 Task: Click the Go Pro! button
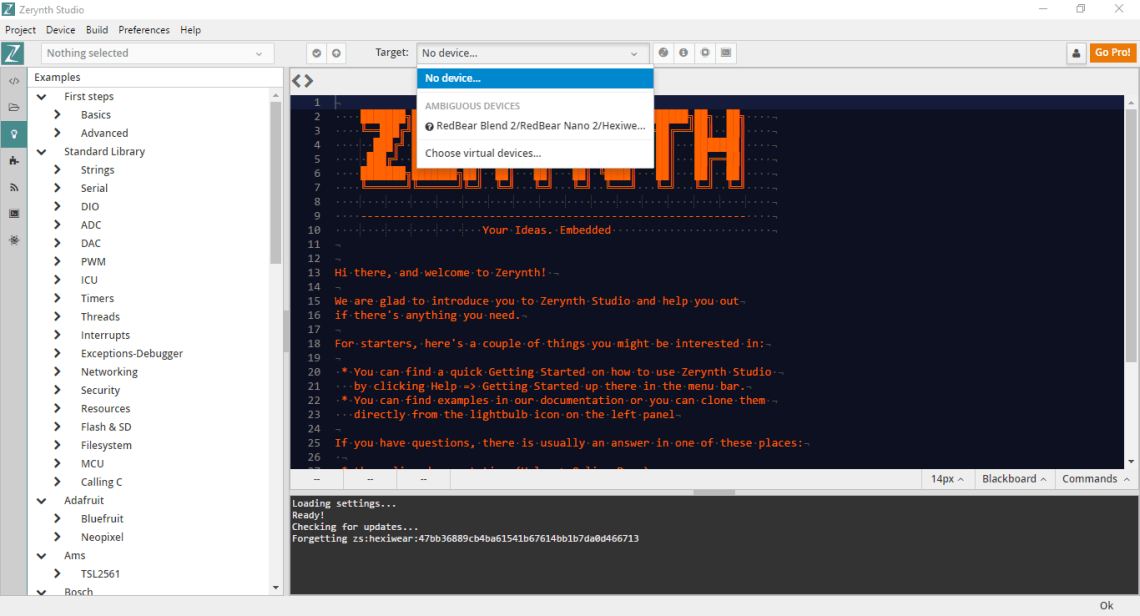tap(1112, 52)
